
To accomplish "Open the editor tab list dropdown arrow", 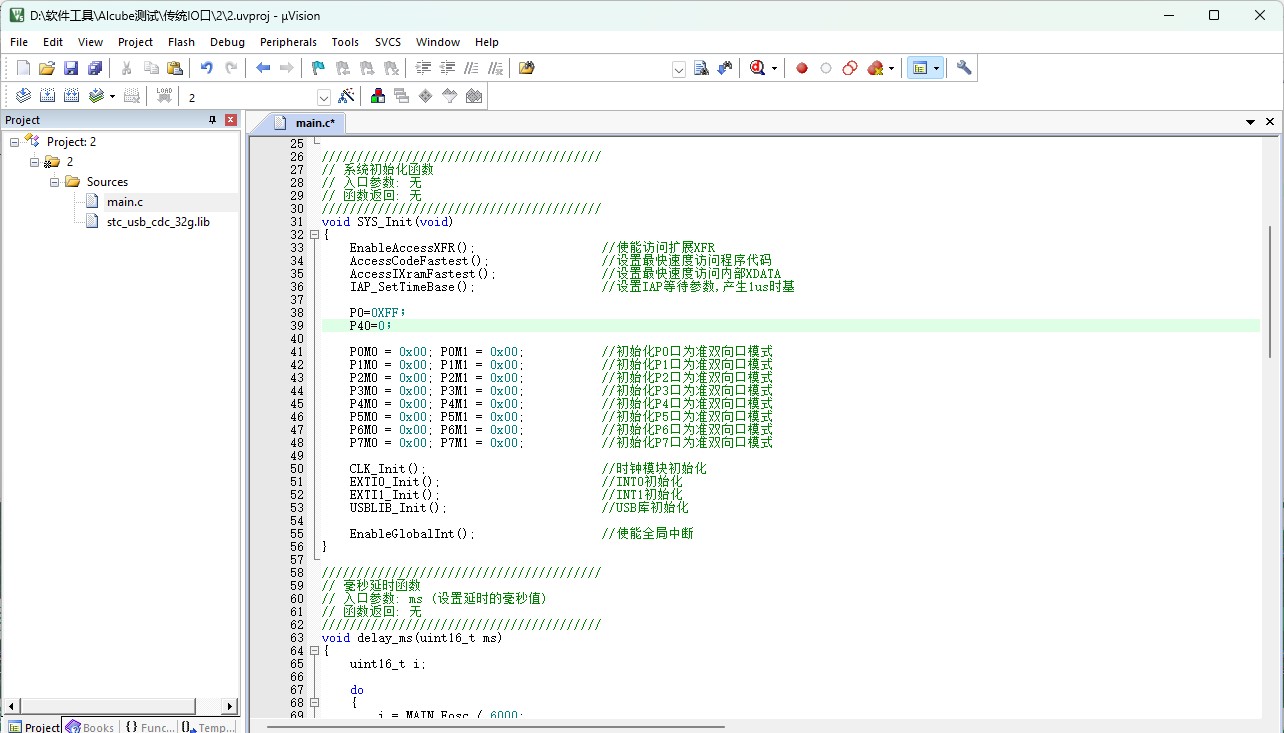I will (x=1250, y=122).
